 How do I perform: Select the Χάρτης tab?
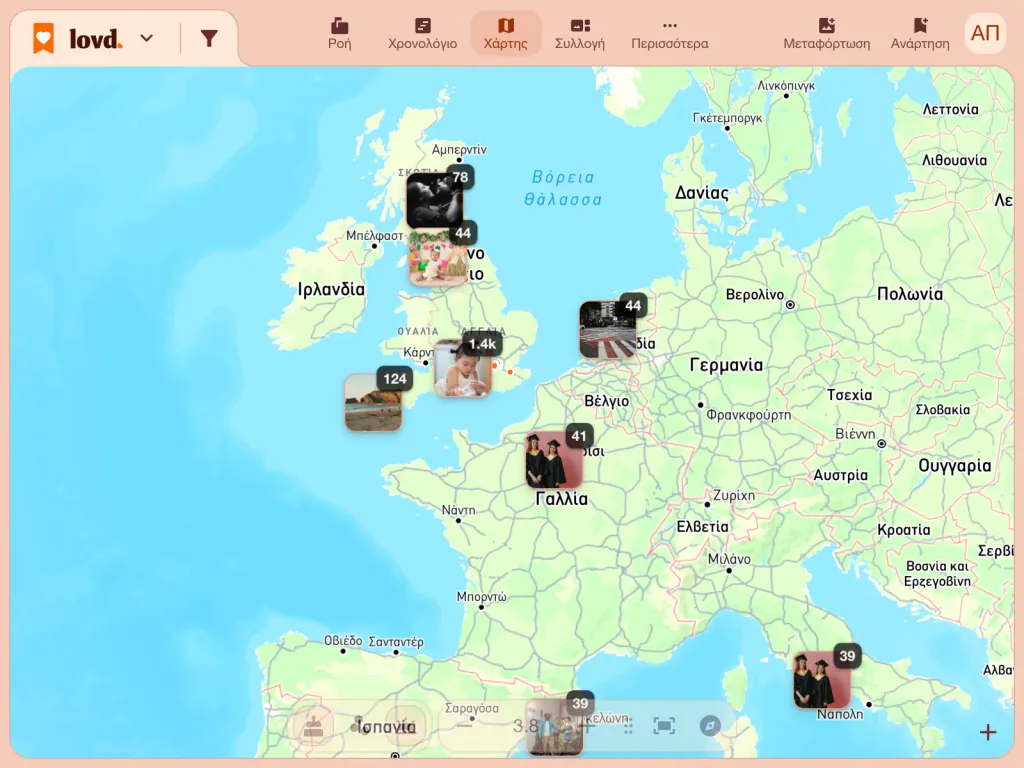click(505, 33)
